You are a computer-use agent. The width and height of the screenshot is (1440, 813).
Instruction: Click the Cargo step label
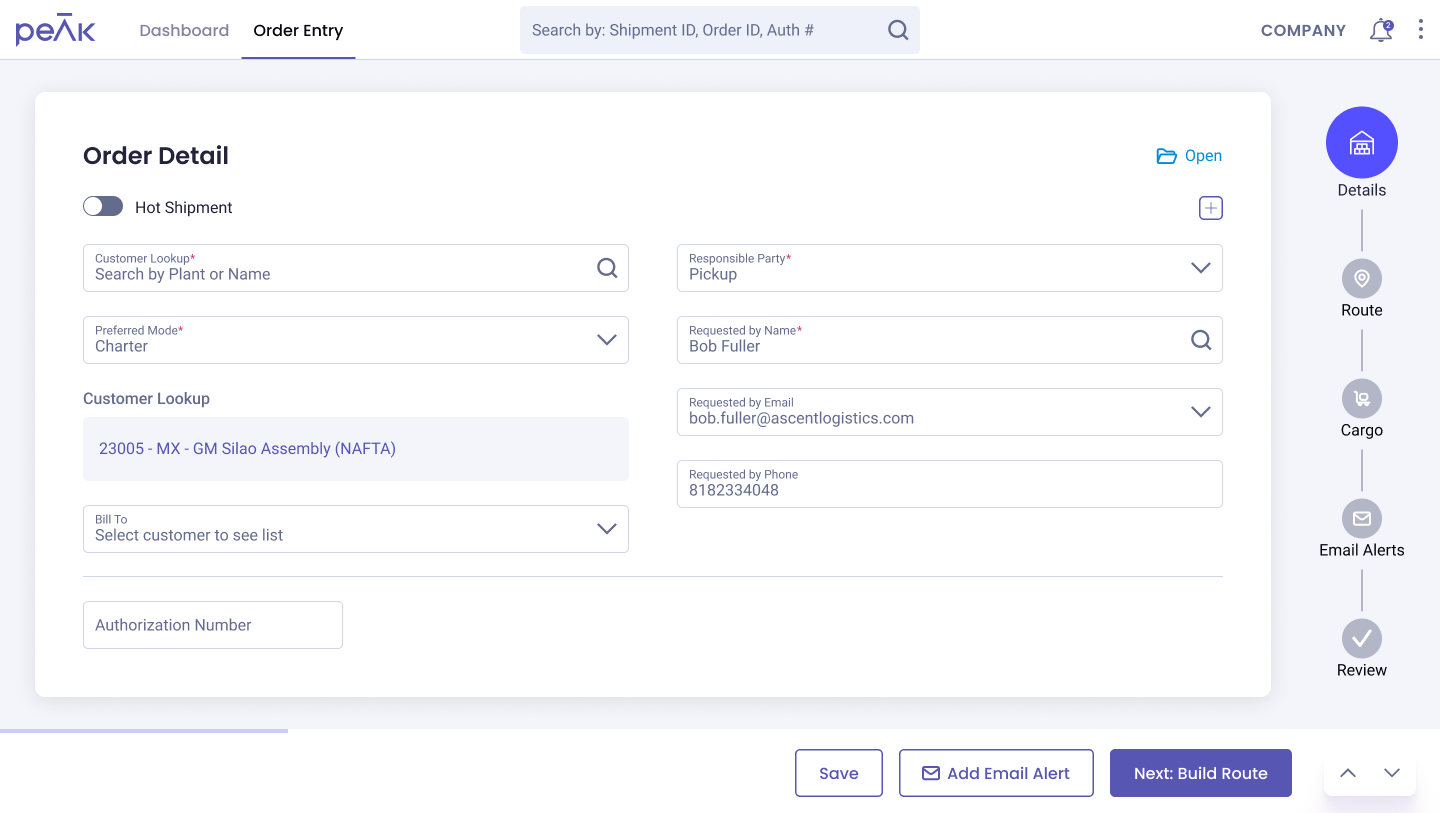pyautogui.click(x=1362, y=430)
